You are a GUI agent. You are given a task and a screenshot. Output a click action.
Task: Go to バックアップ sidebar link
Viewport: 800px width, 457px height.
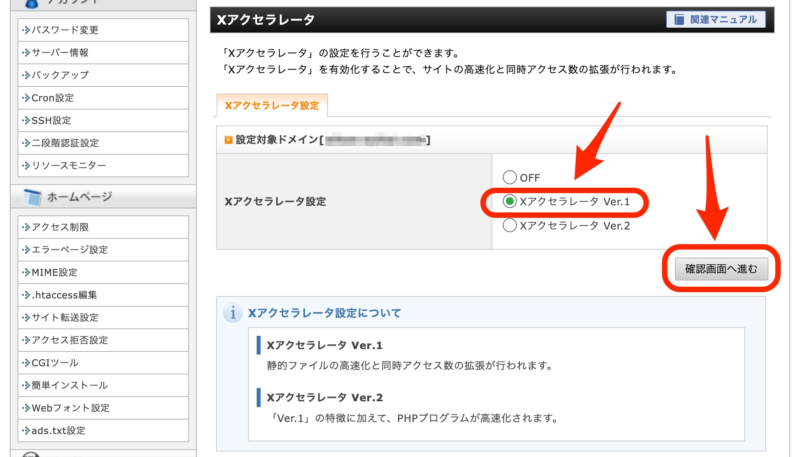pyautogui.click(x=103, y=75)
